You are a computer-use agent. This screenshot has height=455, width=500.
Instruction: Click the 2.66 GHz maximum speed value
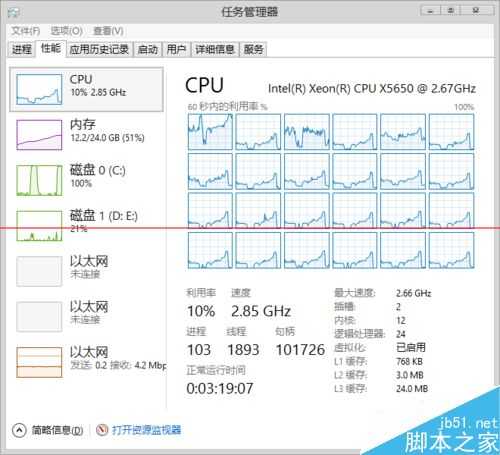tap(414, 293)
